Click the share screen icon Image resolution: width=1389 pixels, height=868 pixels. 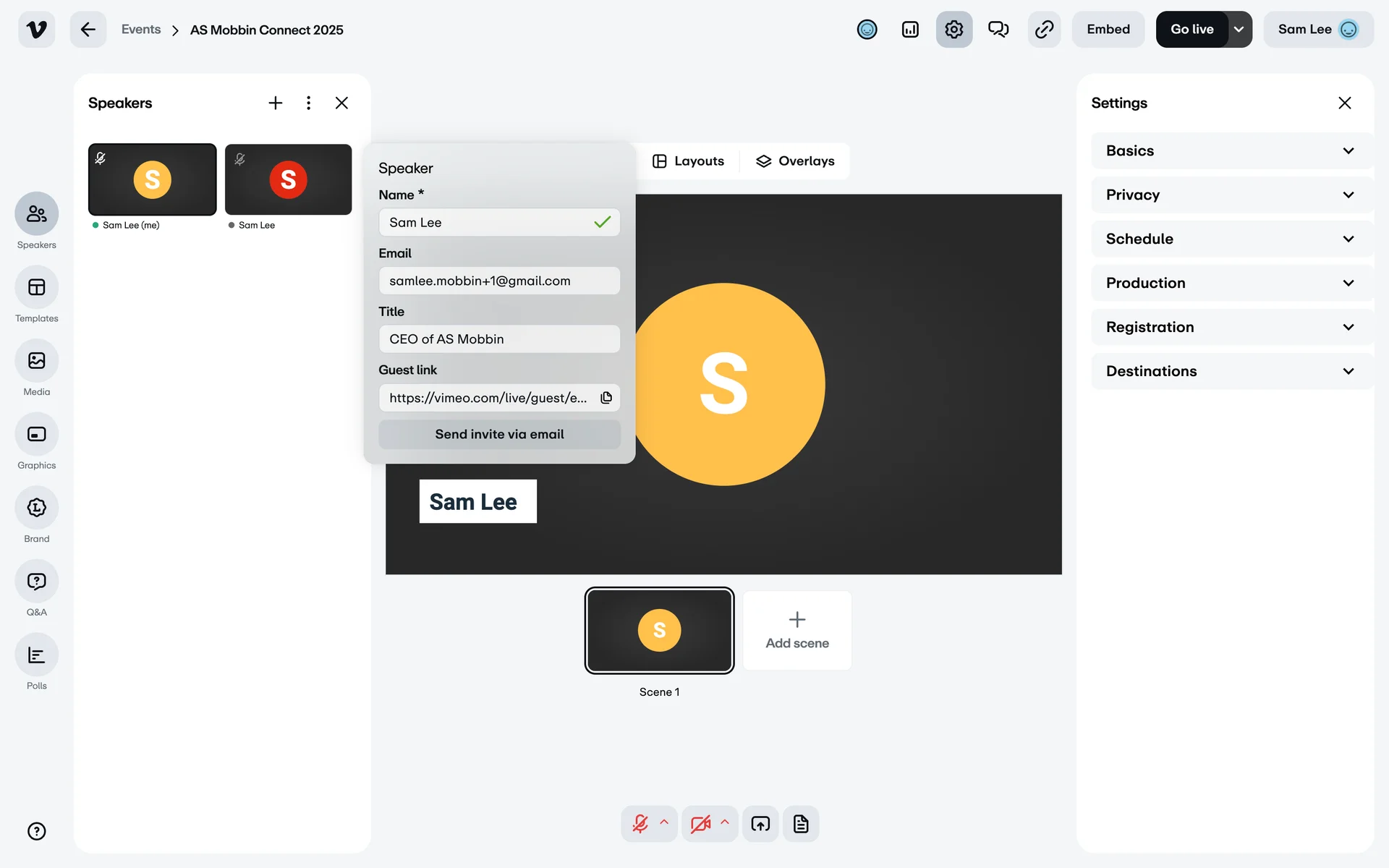click(x=760, y=824)
